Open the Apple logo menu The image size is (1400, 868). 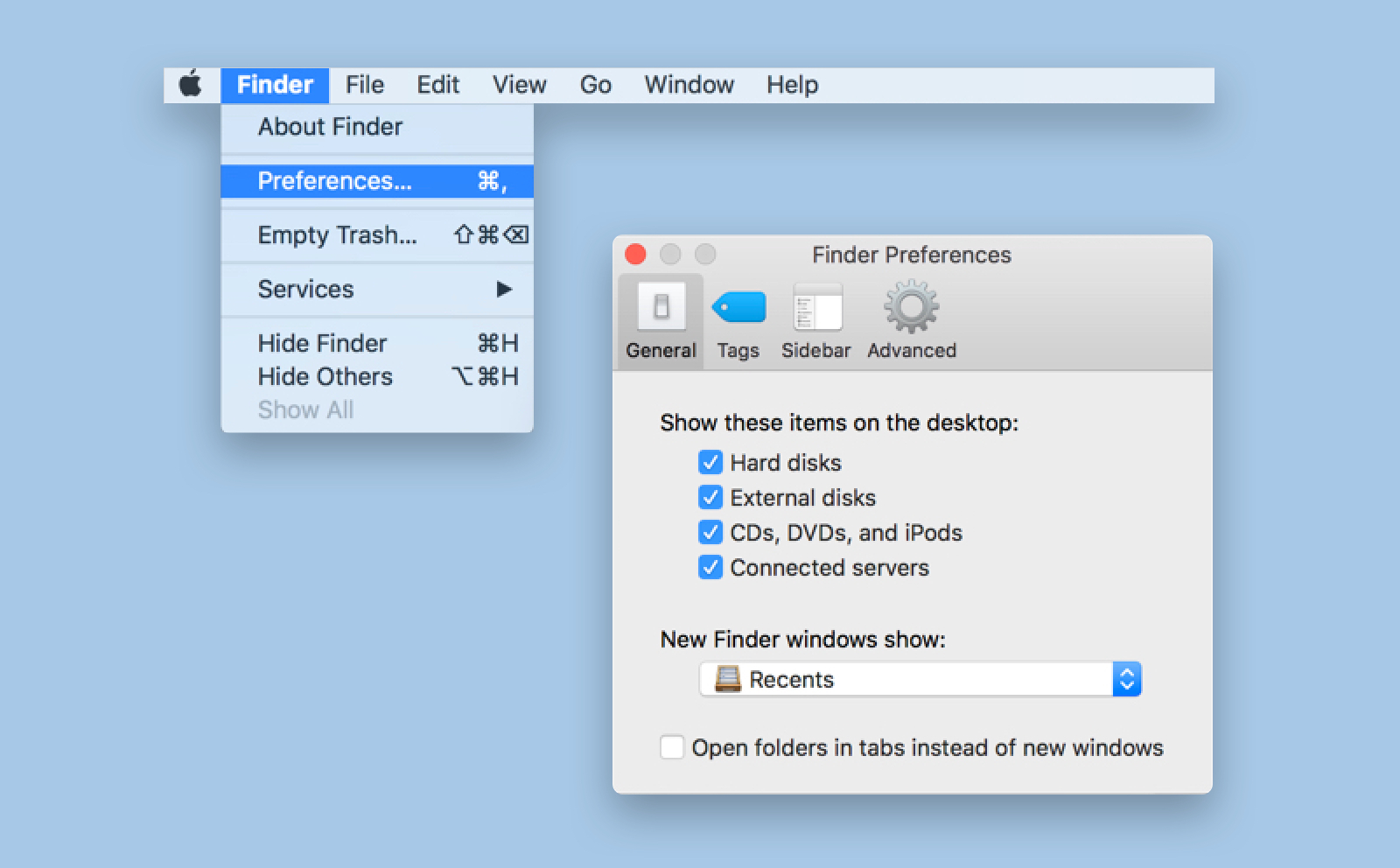(191, 85)
